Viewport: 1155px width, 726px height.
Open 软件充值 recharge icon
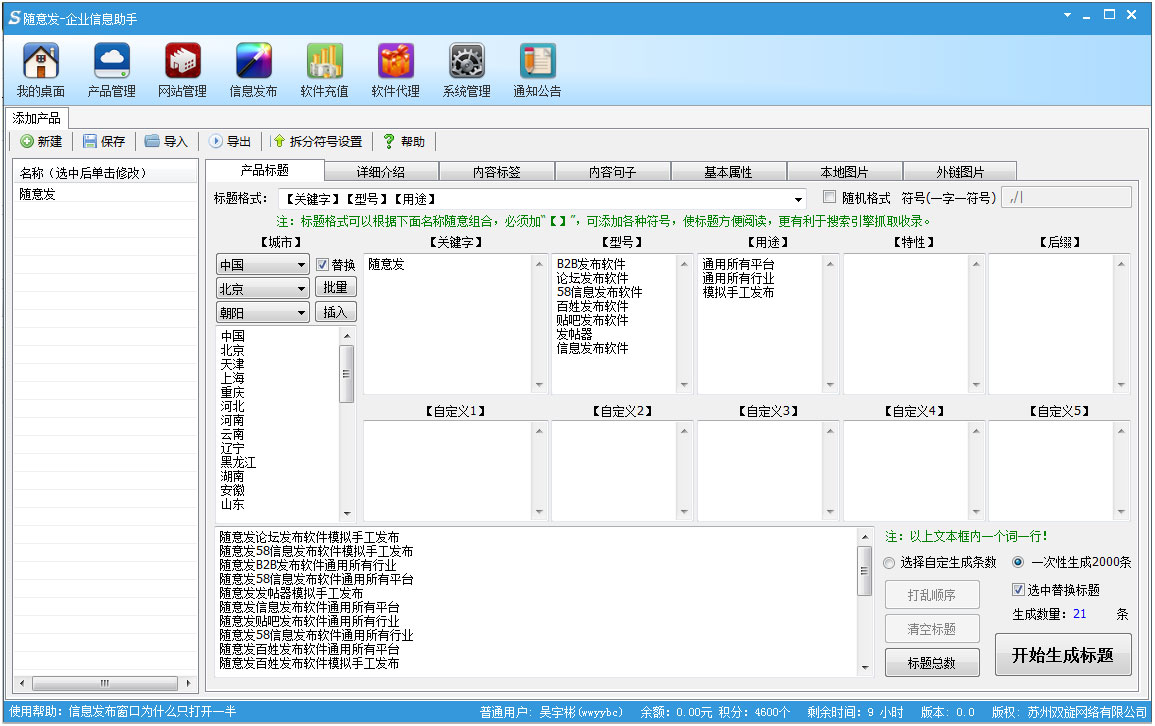coord(324,63)
